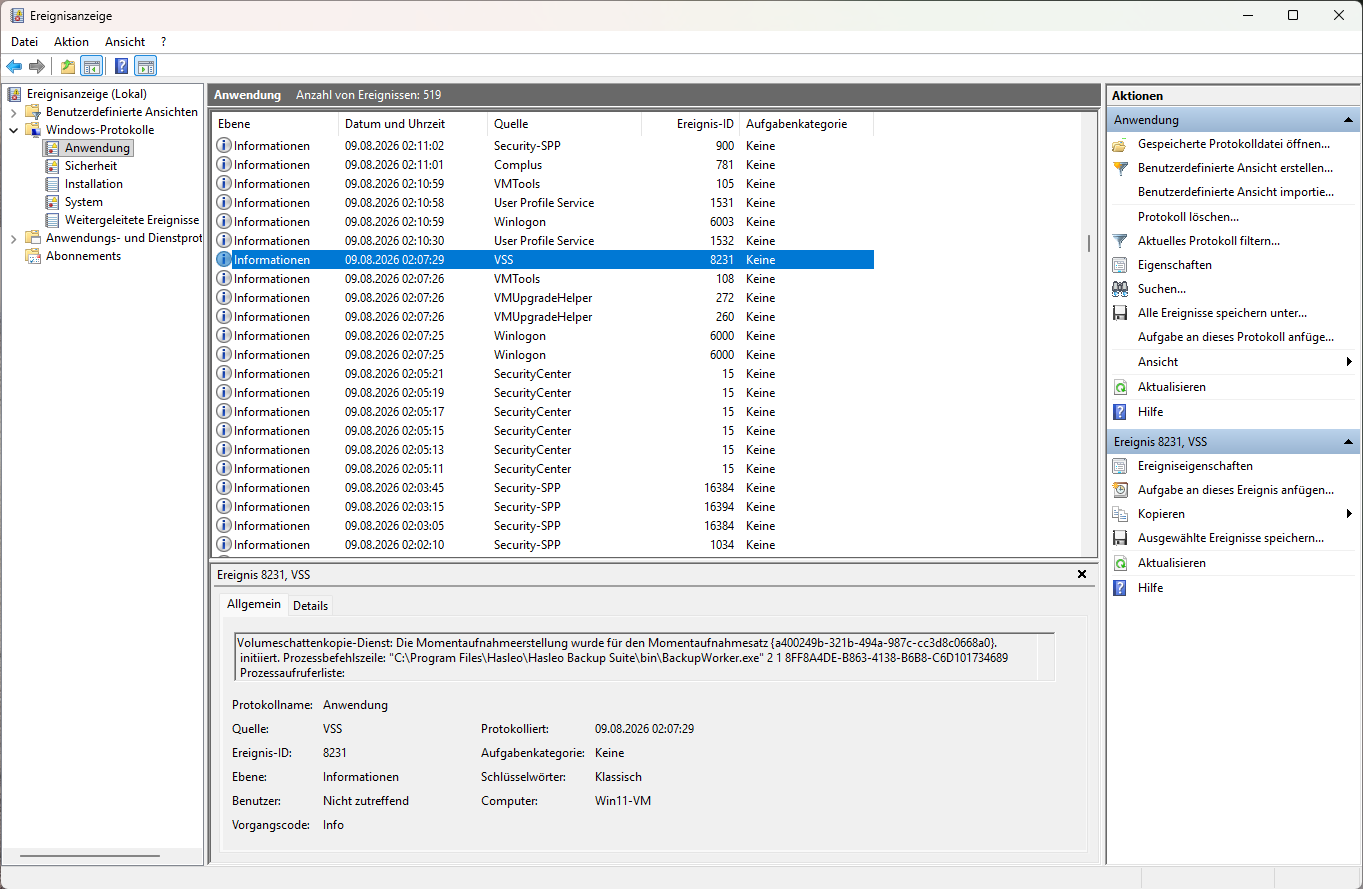The height and width of the screenshot is (889, 1363).
Task: Click Benutzerdefinierte Ansicht importieren action
Action: pyautogui.click(x=1235, y=192)
